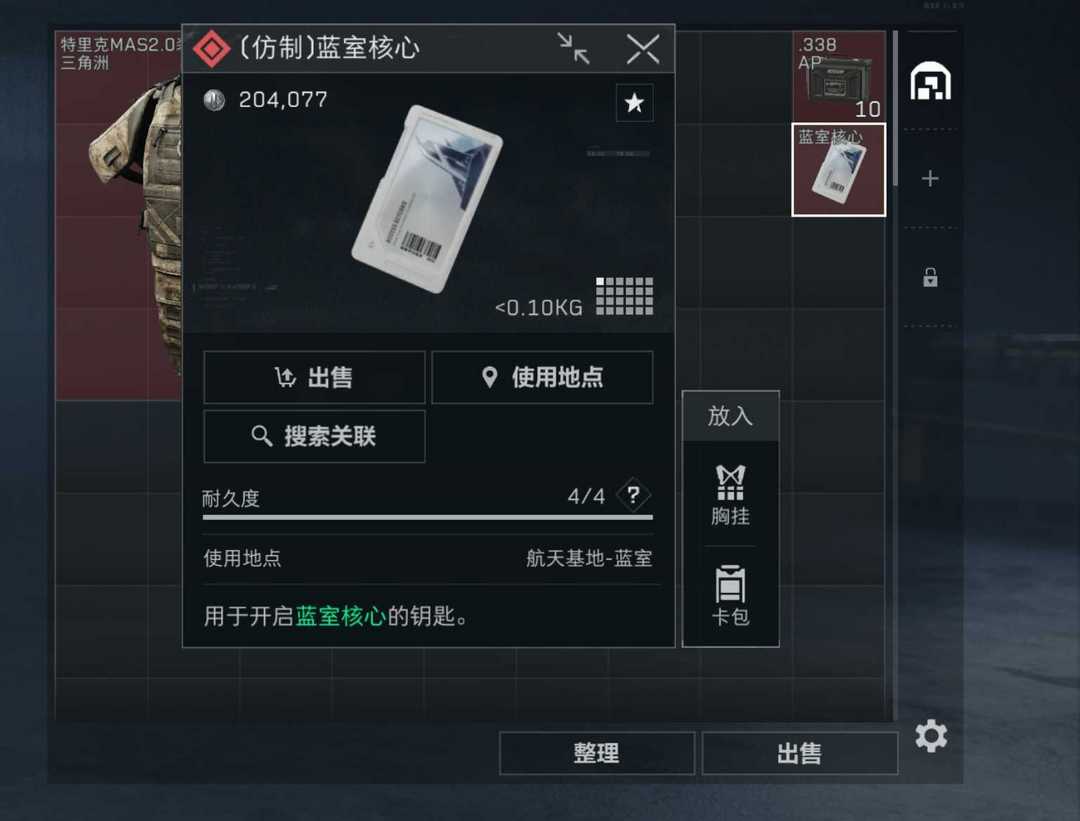
Task: Click the lock icon in the sidebar
Action: [x=930, y=277]
